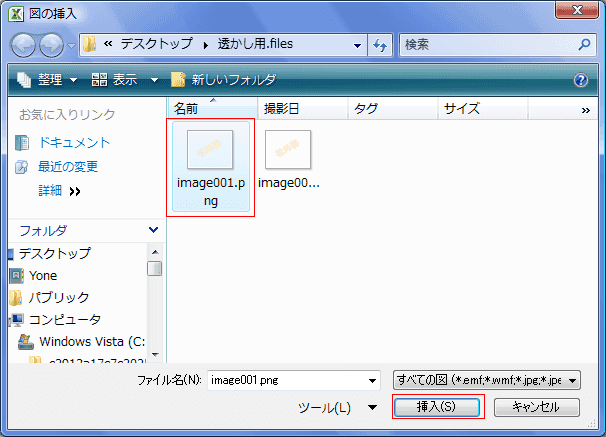Go back with the Back arrow button
Image resolution: width=606 pixels, height=437 pixels.
click(x=23, y=45)
